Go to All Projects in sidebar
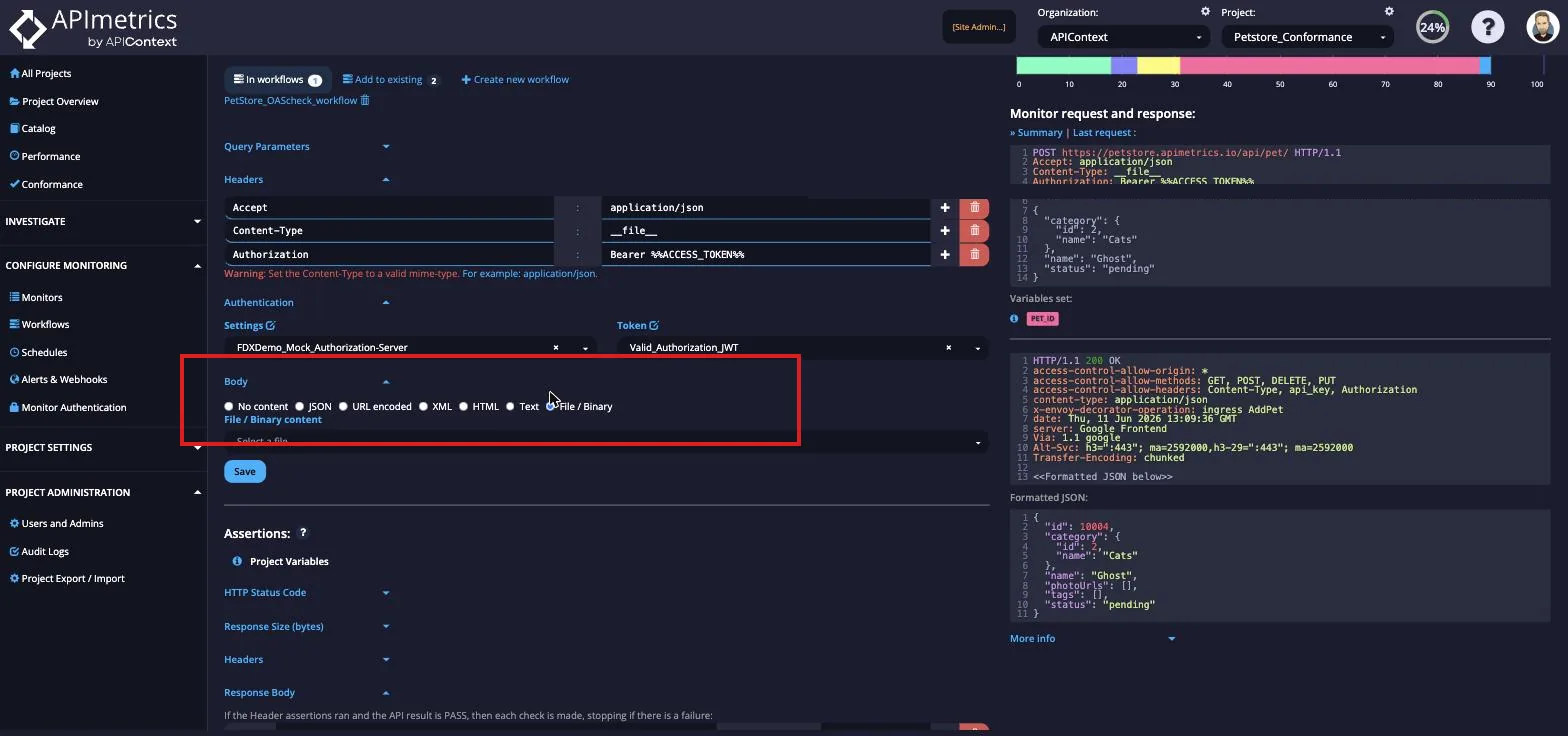Viewport: 1568px width, 736px height. point(41,74)
